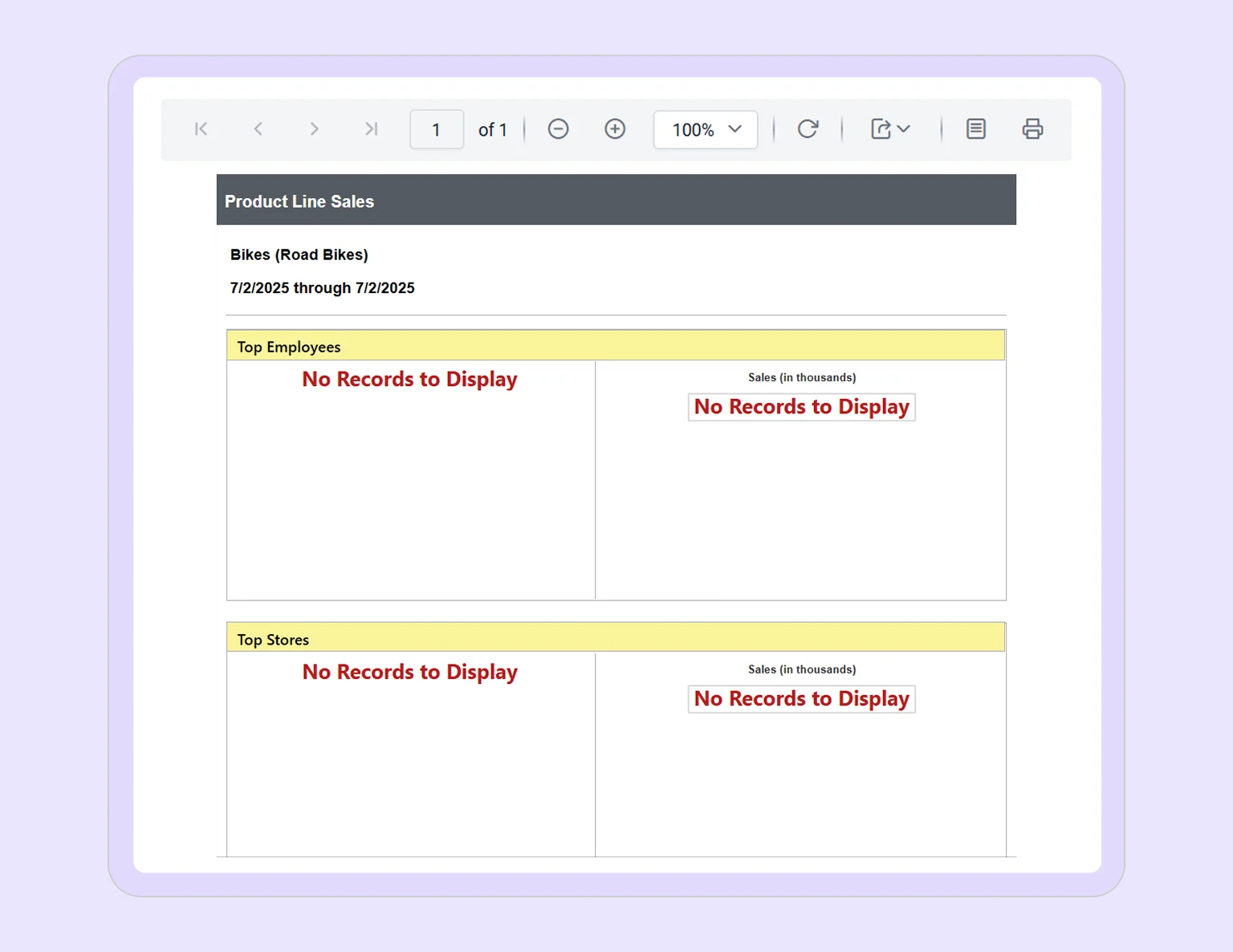Navigate to the previous page
The height and width of the screenshot is (952, 1233).
pyautogui.click(x=258, y=128)
